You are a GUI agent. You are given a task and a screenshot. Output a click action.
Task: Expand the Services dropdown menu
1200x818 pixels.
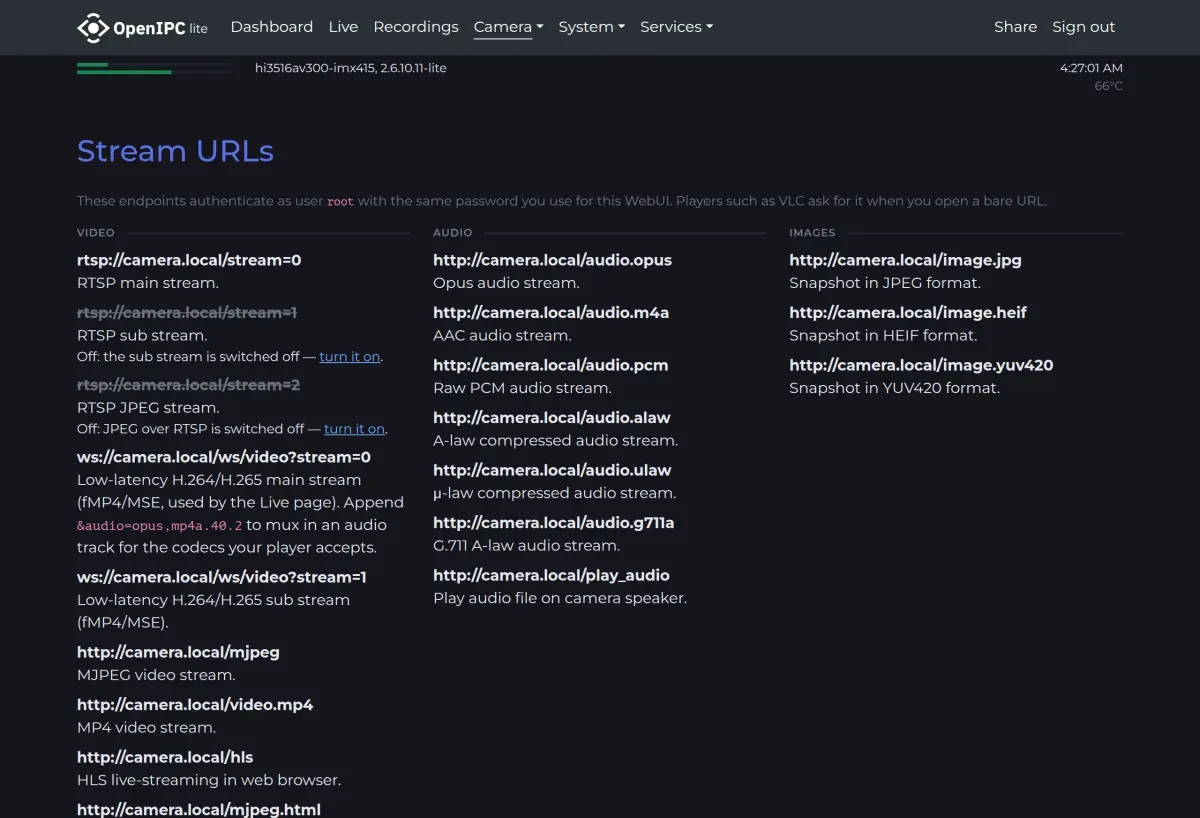(676, 27)
